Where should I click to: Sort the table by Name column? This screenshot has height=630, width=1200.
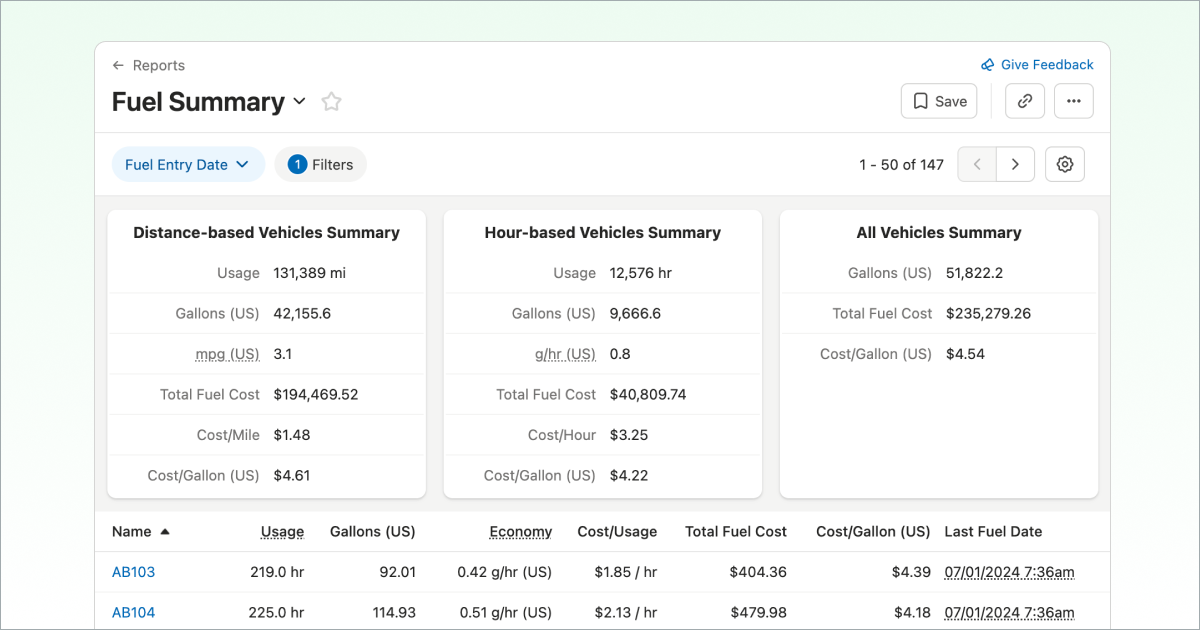point(133,532)
